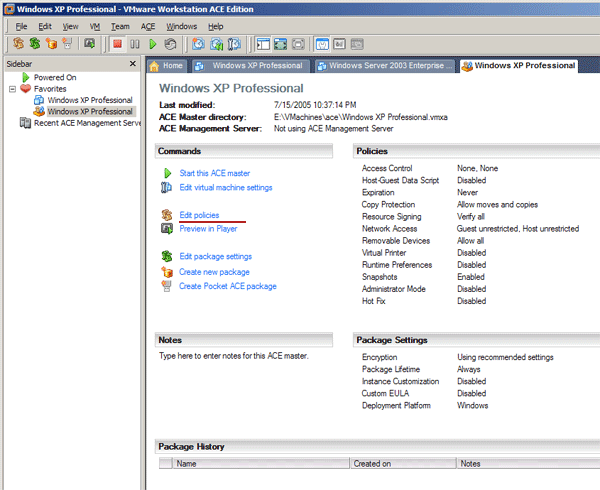The image size is (600, 490).
Task: Open the Edit menu
Action: (45, 26)
